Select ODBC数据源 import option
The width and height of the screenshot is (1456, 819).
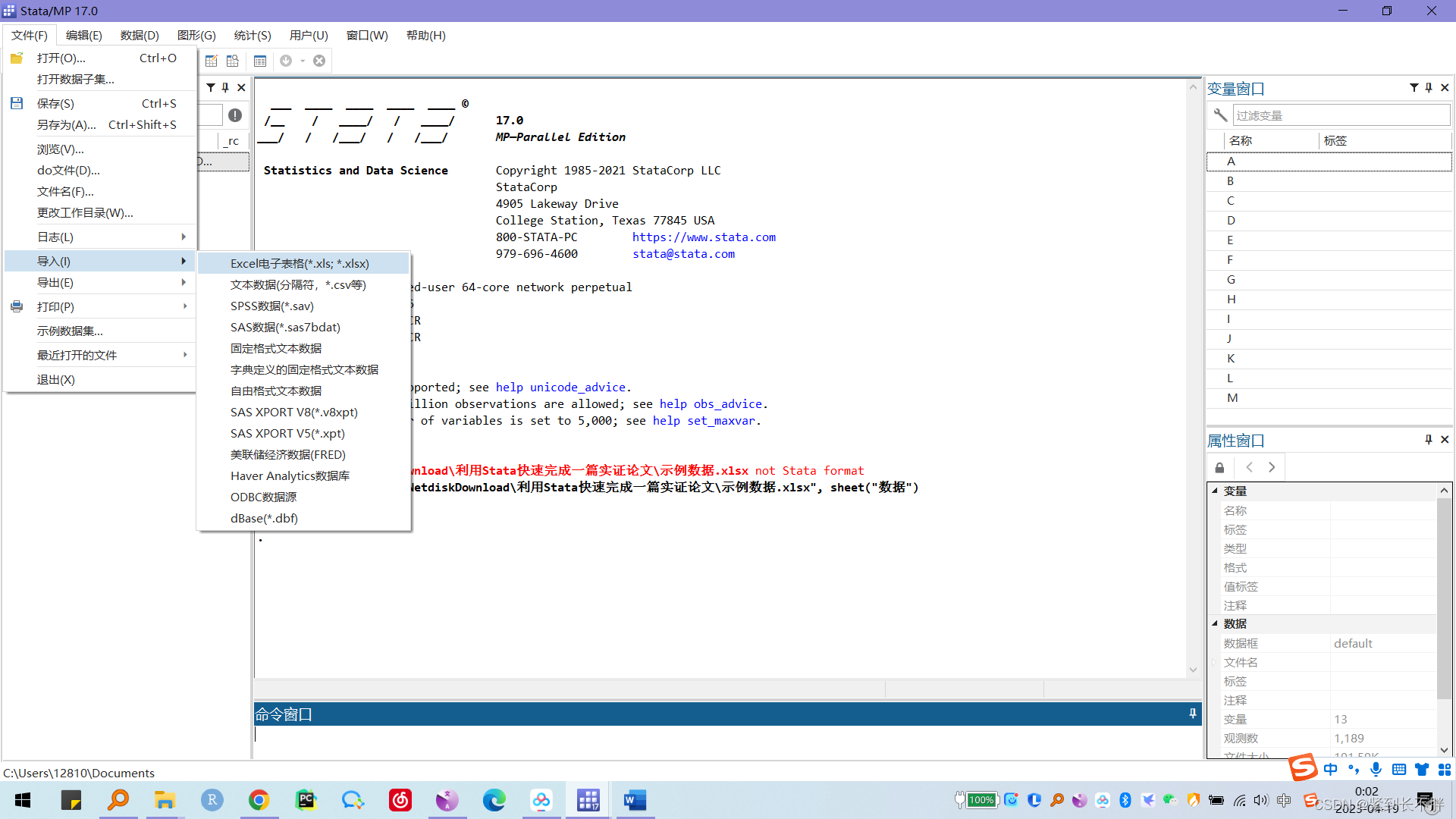pyautogui.click(x=303, y=497)
